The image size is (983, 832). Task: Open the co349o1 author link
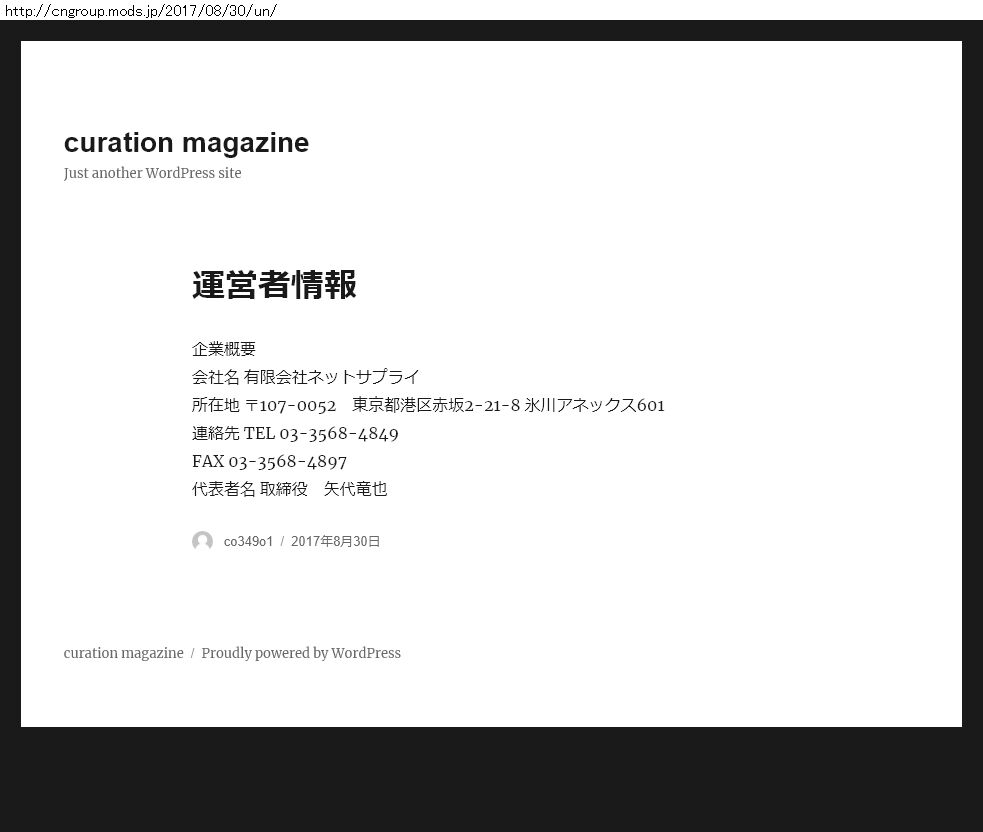pyautogui.click(x=248, y=541)
